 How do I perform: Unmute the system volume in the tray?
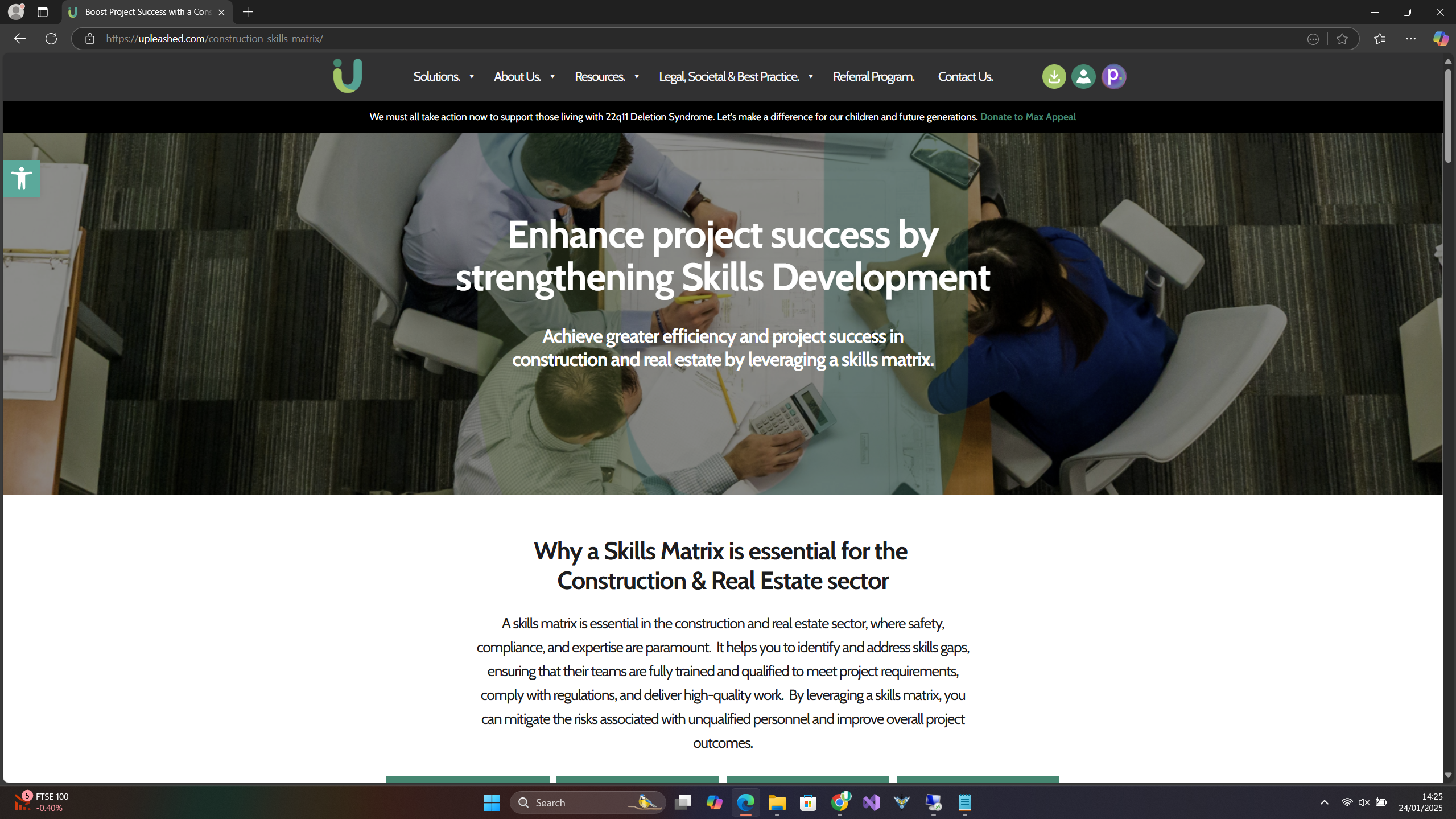1364,802
